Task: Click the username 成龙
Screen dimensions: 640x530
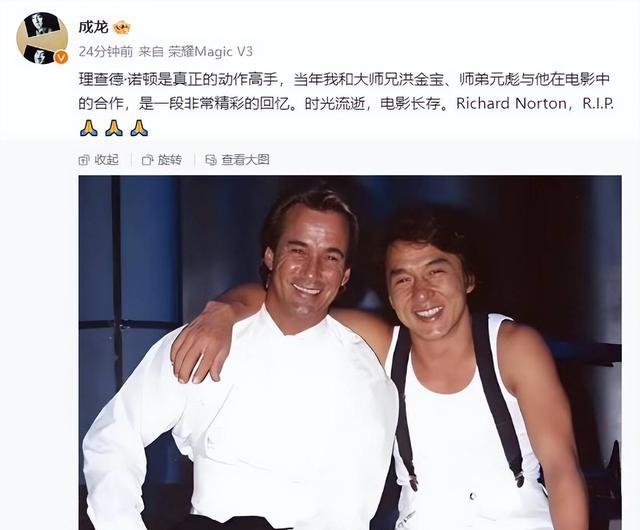Action: (93, 27)
